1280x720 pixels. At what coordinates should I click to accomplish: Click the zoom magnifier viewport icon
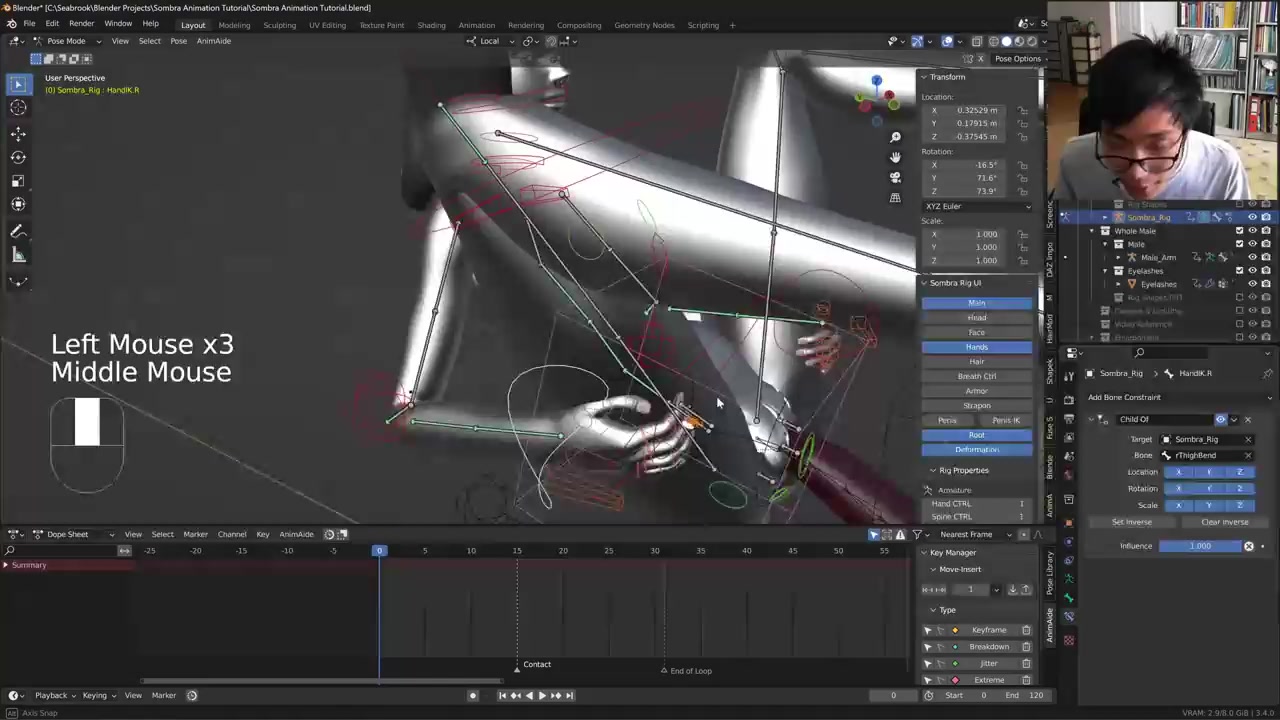[895, 137]
